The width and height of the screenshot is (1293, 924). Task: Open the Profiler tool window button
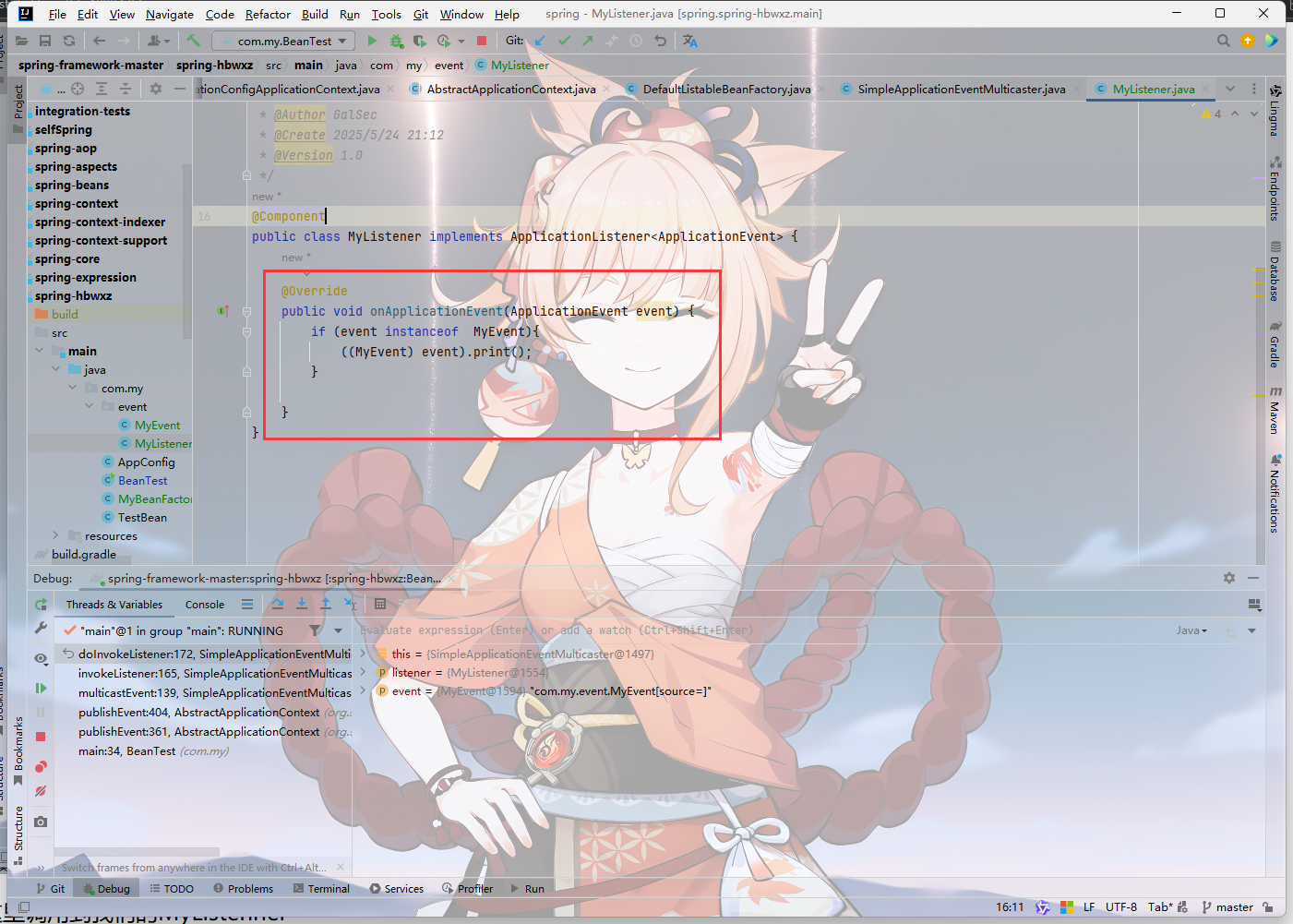(x=467, y=889)
